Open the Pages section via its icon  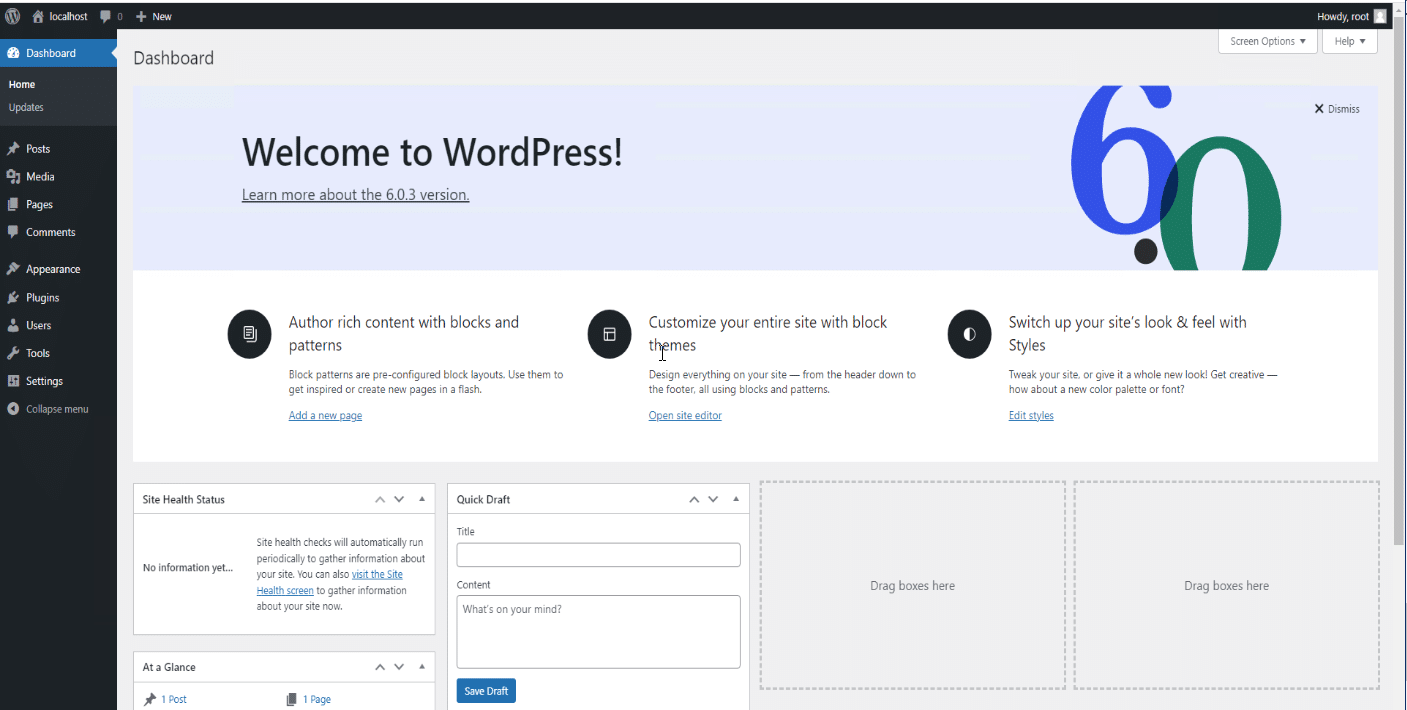pos(14,204)
